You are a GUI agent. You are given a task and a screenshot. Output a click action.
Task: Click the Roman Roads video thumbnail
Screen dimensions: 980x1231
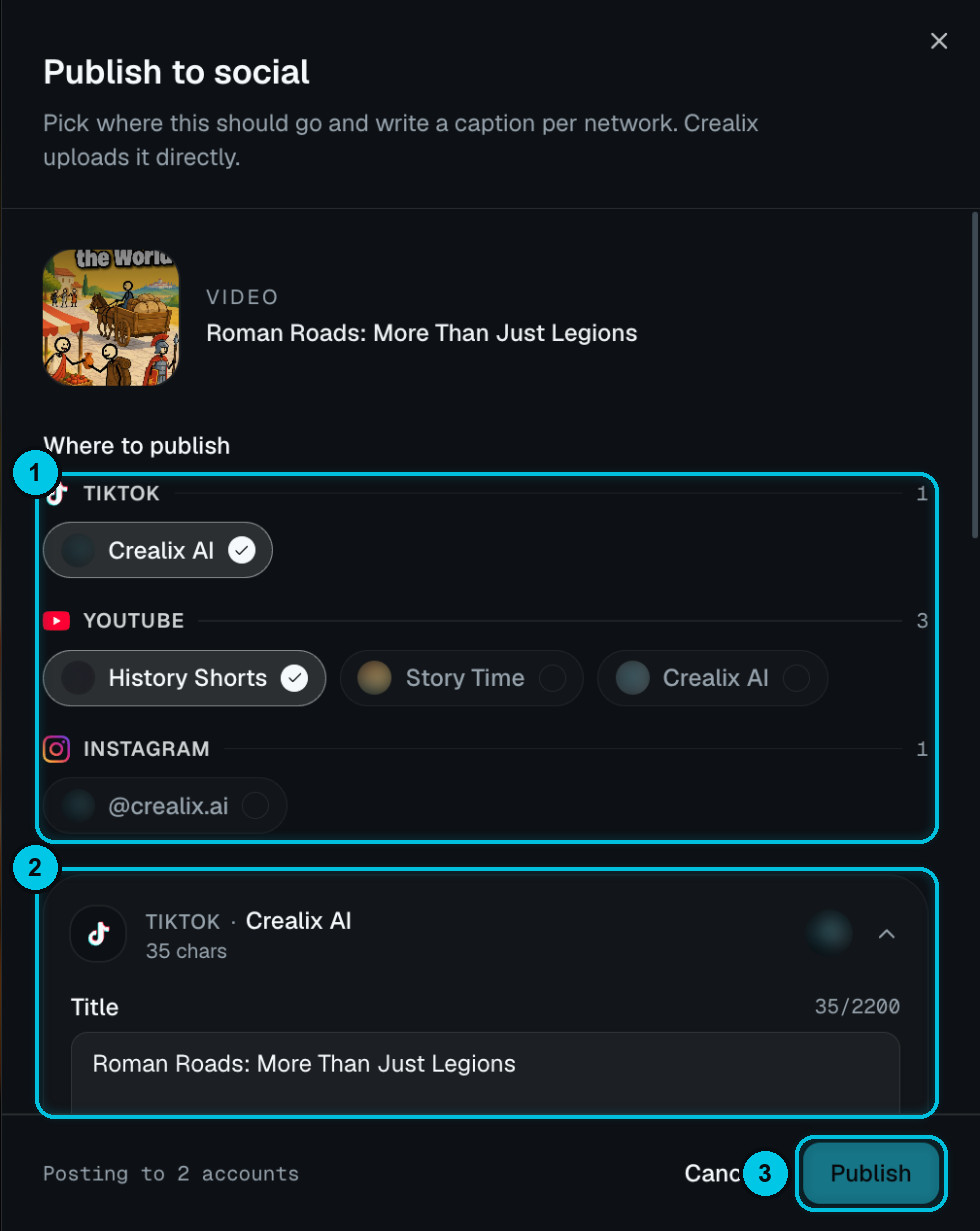(111, 318)
